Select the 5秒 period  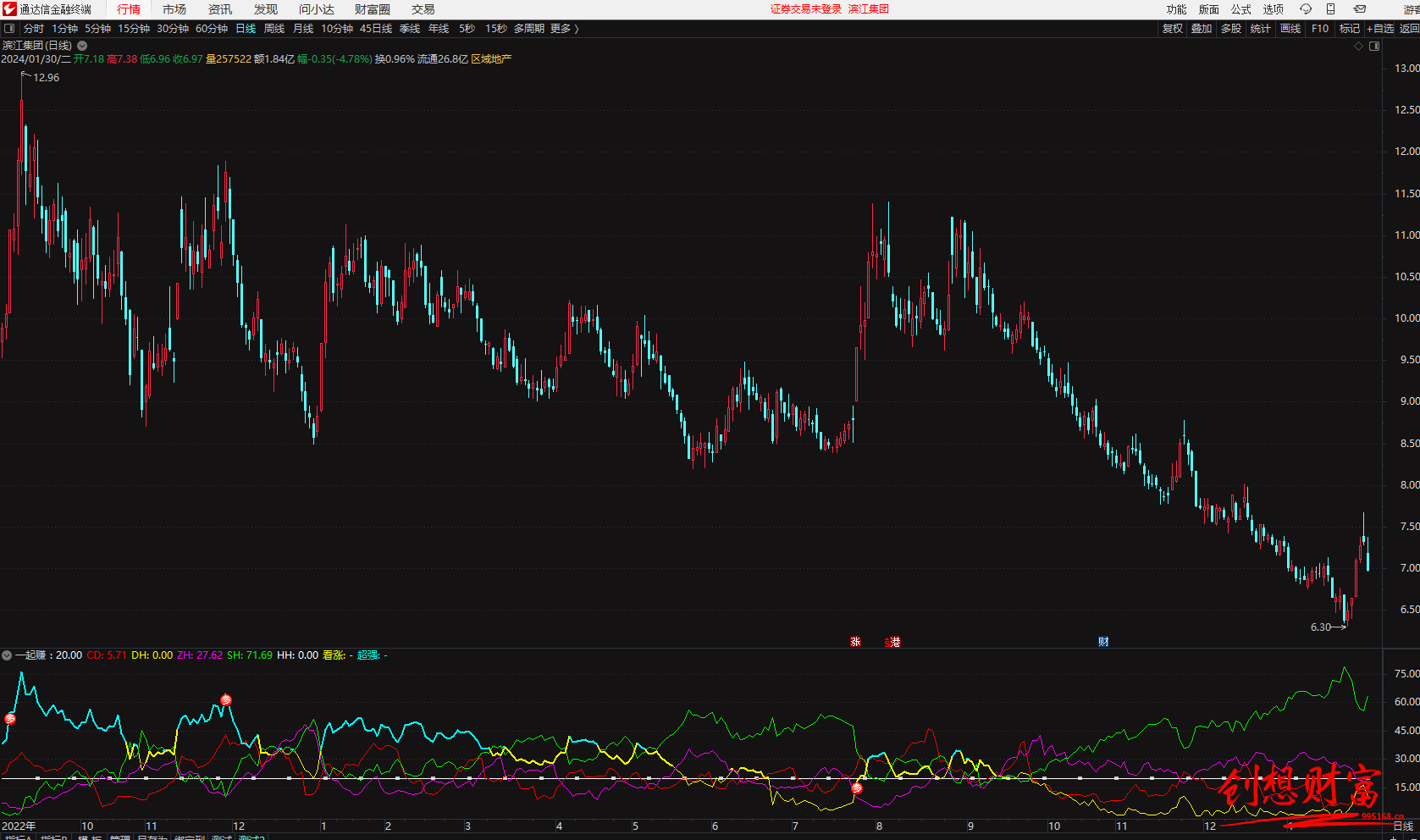click(x=467, y=29)
